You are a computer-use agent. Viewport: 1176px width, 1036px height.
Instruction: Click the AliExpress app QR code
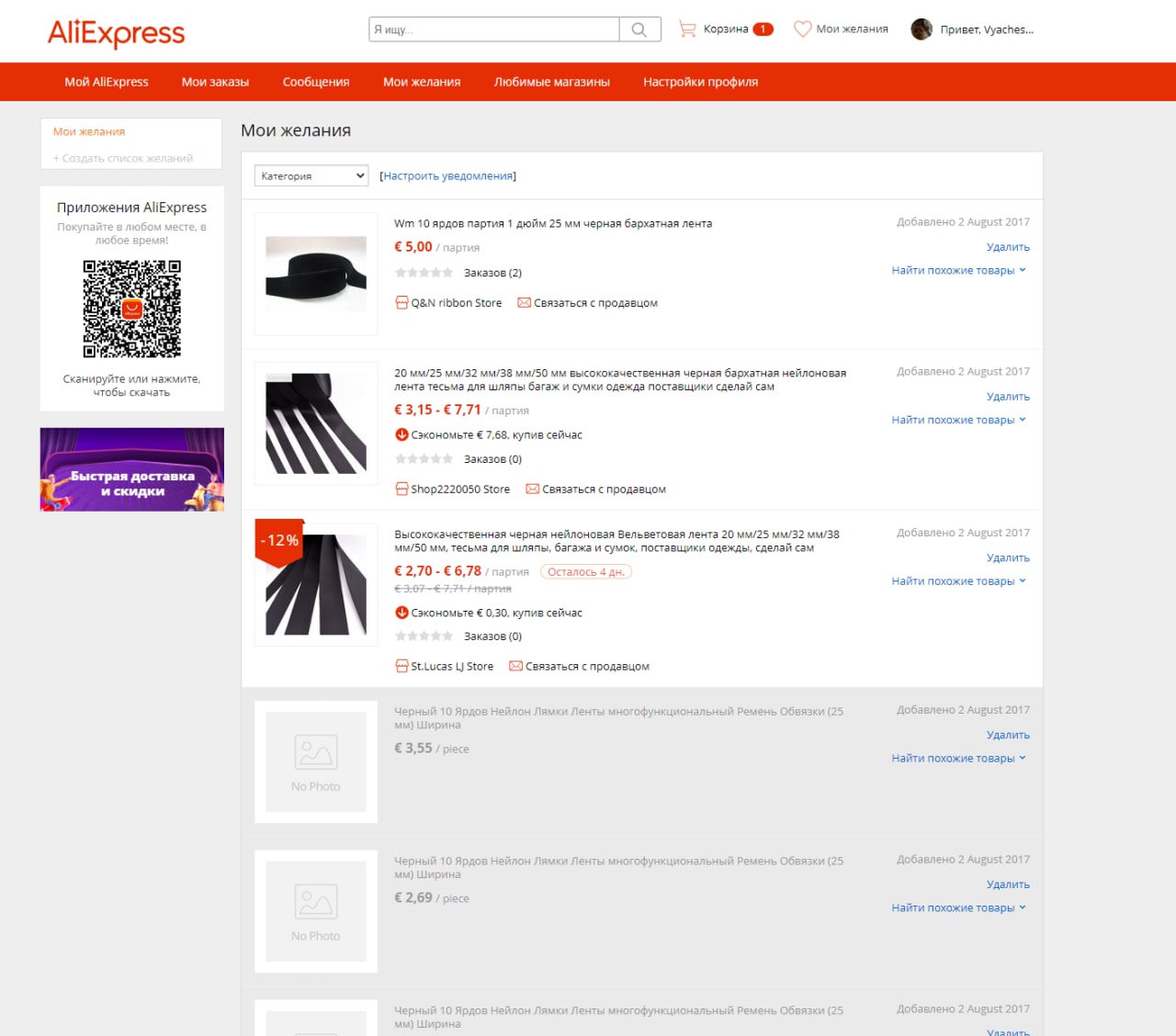[131, 309]
